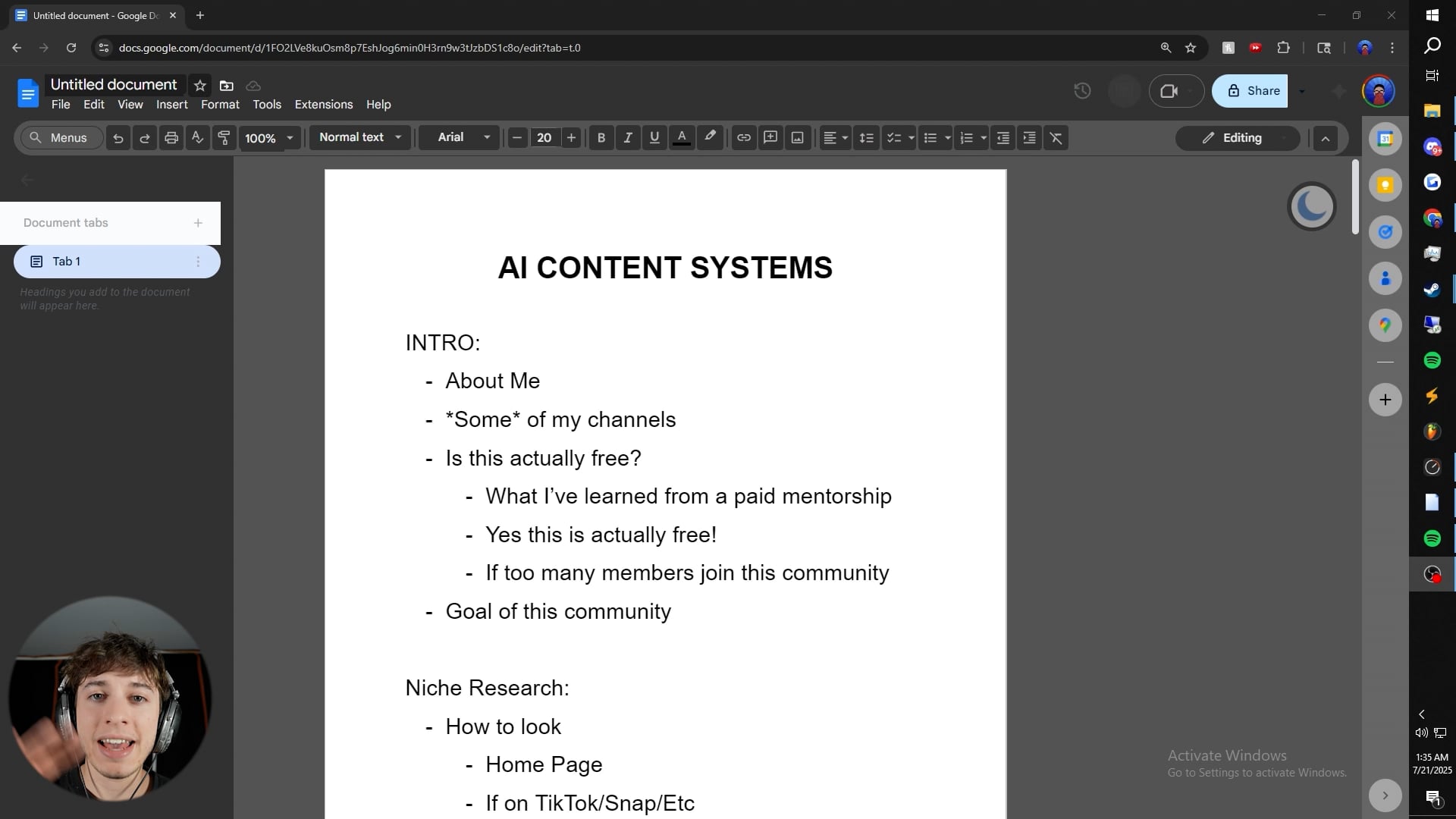Open the text color picker
Image resolution: width=1456 pixels, height=819 pixels.
(681, 138)
